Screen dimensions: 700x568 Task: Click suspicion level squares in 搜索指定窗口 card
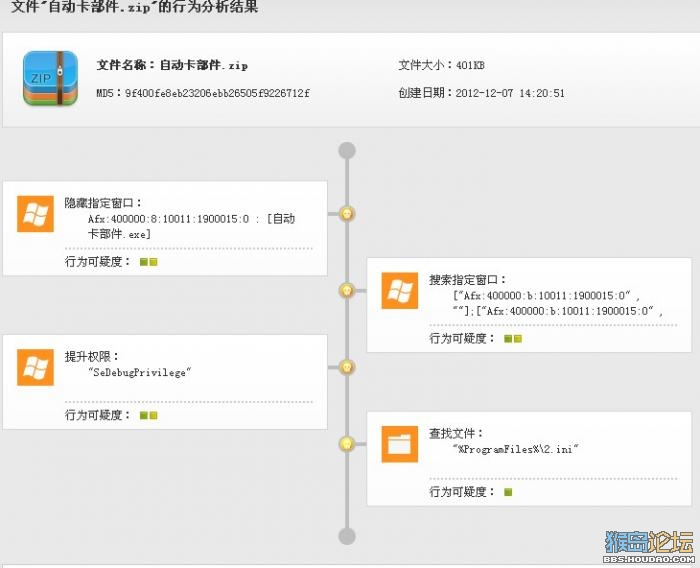[x=513, y=339]
